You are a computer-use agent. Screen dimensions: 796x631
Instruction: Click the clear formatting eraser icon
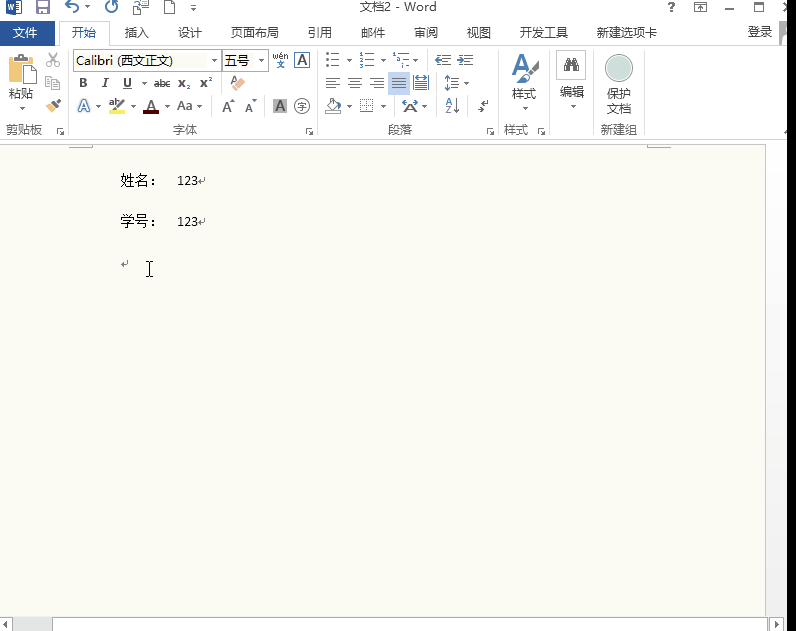pyautogui.click(x=237, y=83)
